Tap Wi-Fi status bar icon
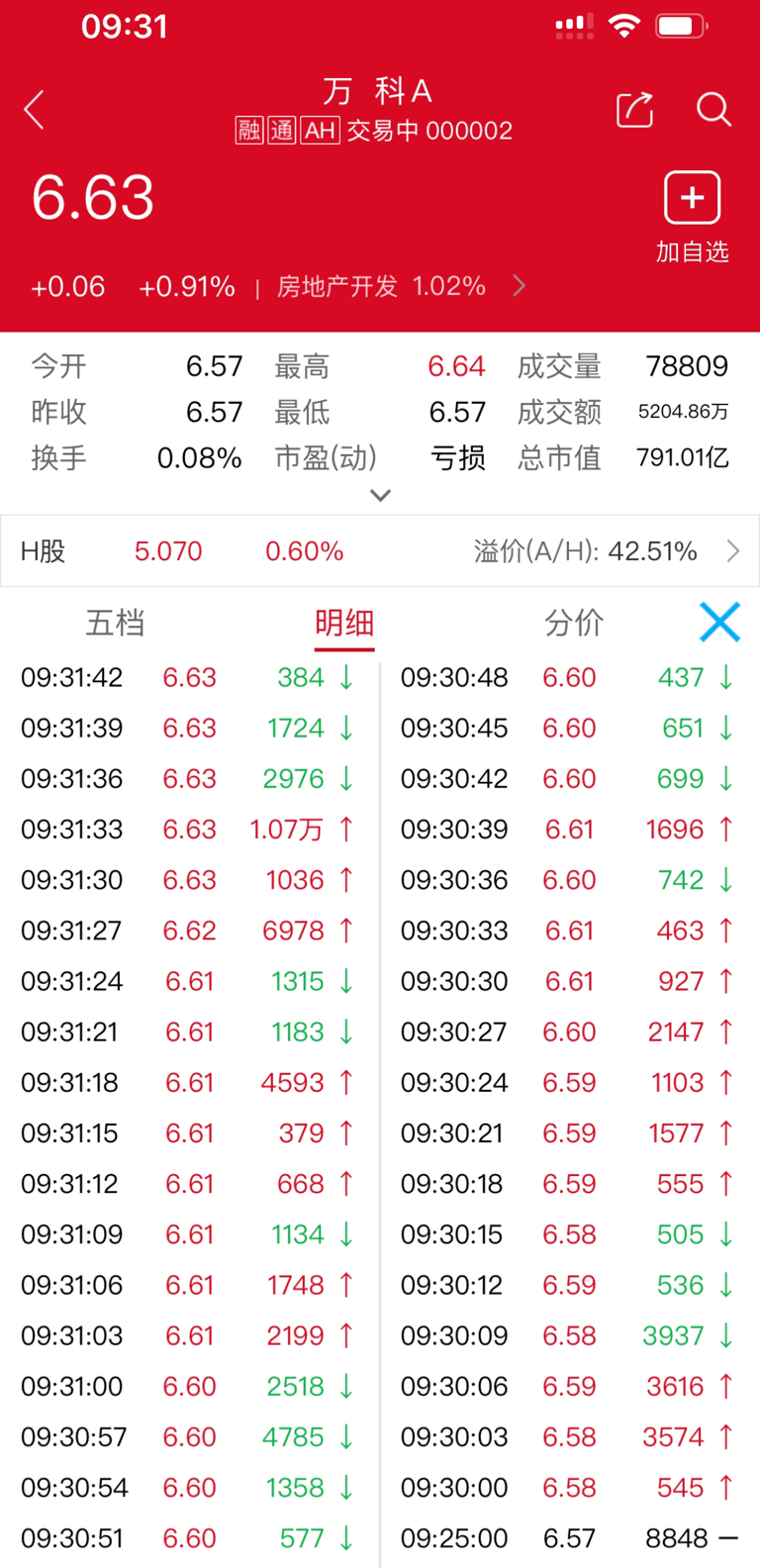Image resolution: width=760 pixels, height=1568 pixels. pyautogui.click(x=623, y=26)
